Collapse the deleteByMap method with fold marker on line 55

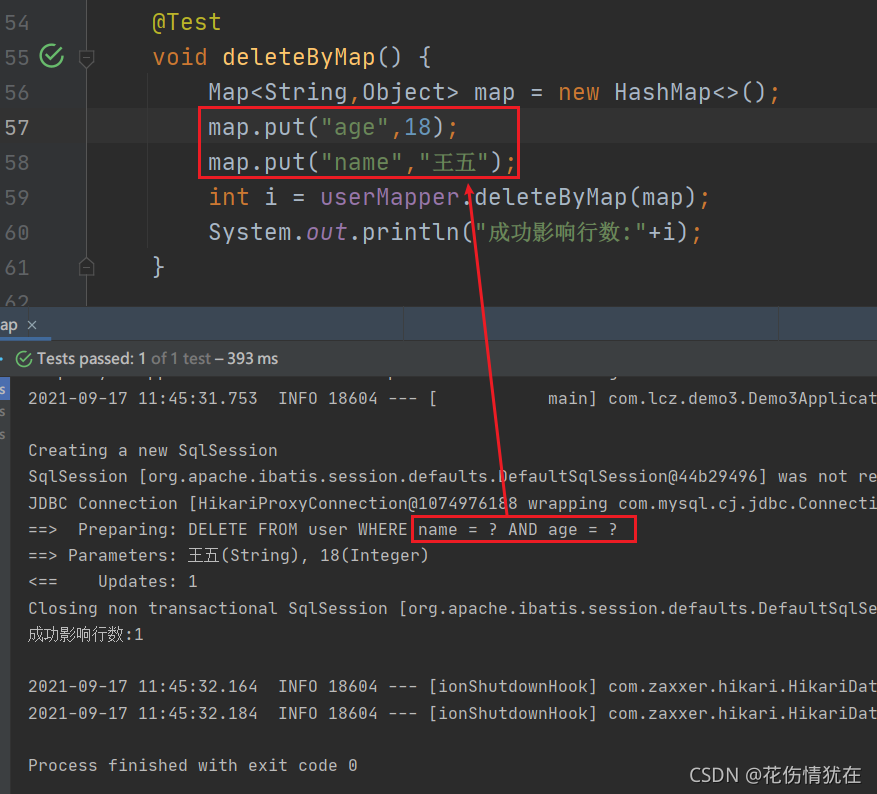[86, 58]
